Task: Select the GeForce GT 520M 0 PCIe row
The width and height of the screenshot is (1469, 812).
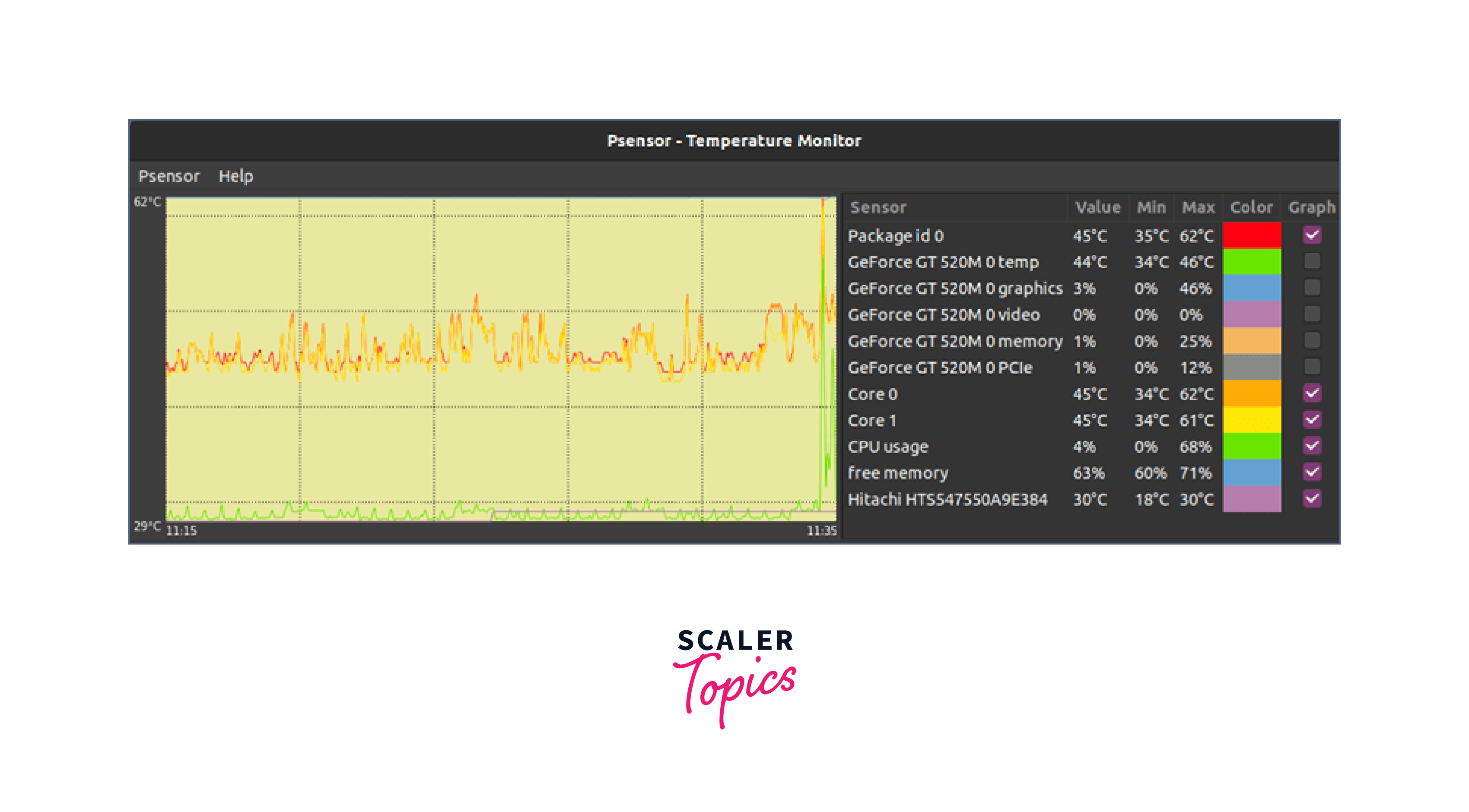Action: point(939,368)
